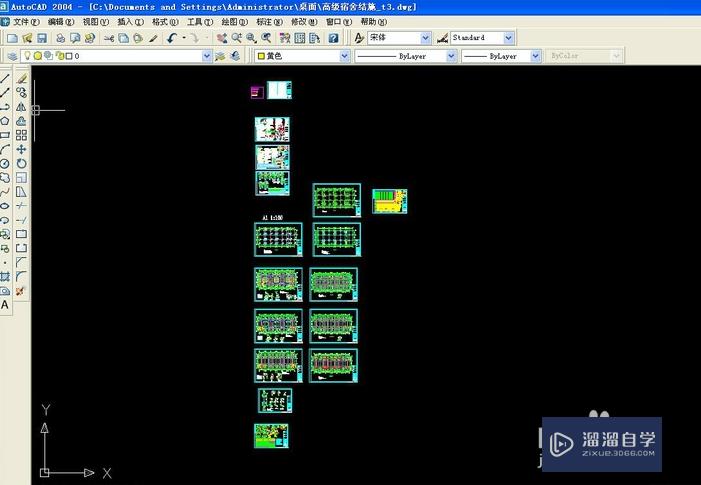Select the Hatch tool
Viewport: 701px width, 485px height.
pos(5,277)
